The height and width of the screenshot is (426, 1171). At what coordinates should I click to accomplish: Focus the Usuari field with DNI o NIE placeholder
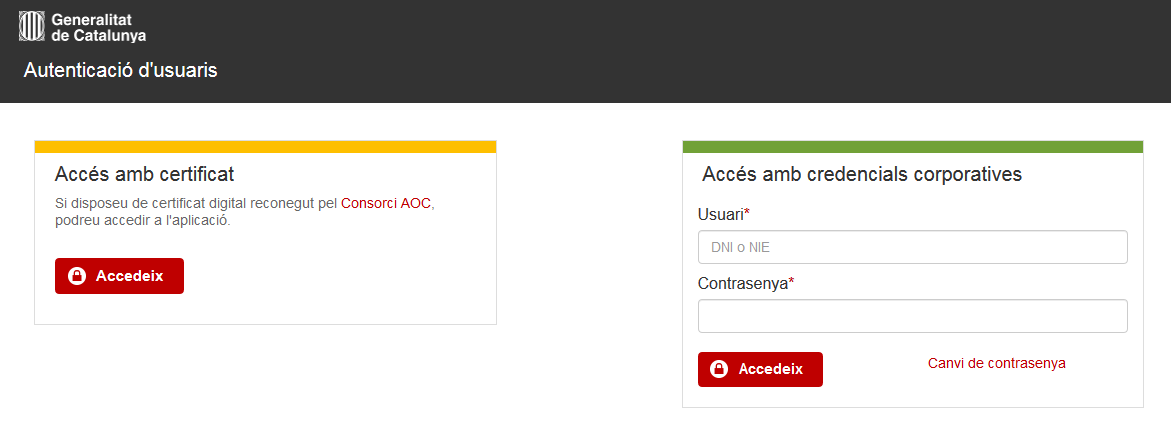coord(913,247)
